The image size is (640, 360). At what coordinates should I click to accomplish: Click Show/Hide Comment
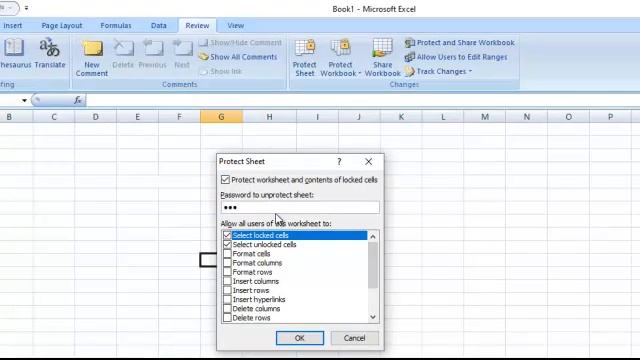240,42
